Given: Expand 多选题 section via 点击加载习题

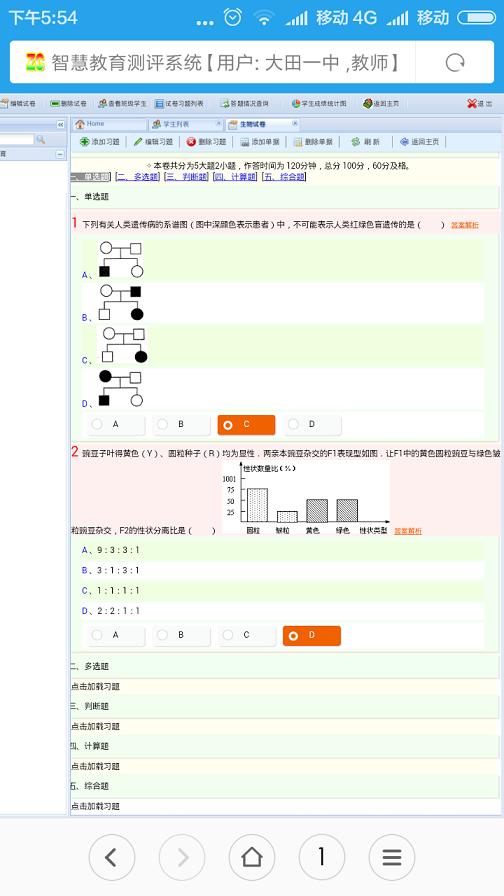Looking at the screenshot, I should pyautogui.click(x=95, y=687).
